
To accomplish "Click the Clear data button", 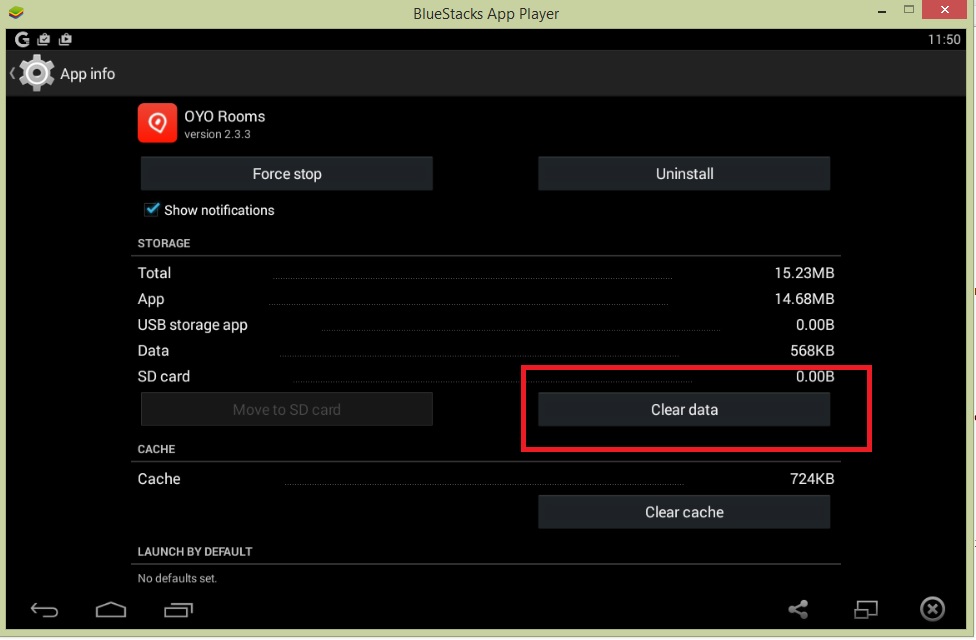I will pos(684,410).
